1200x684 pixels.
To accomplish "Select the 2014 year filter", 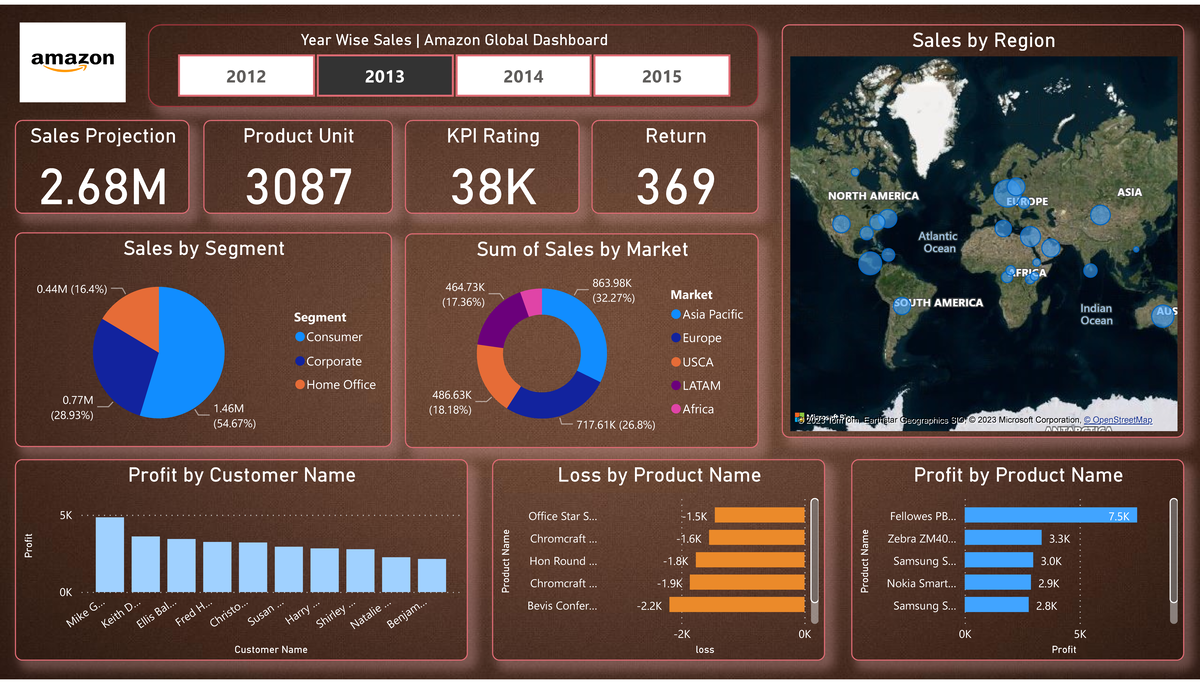I will tap(523, 76).
